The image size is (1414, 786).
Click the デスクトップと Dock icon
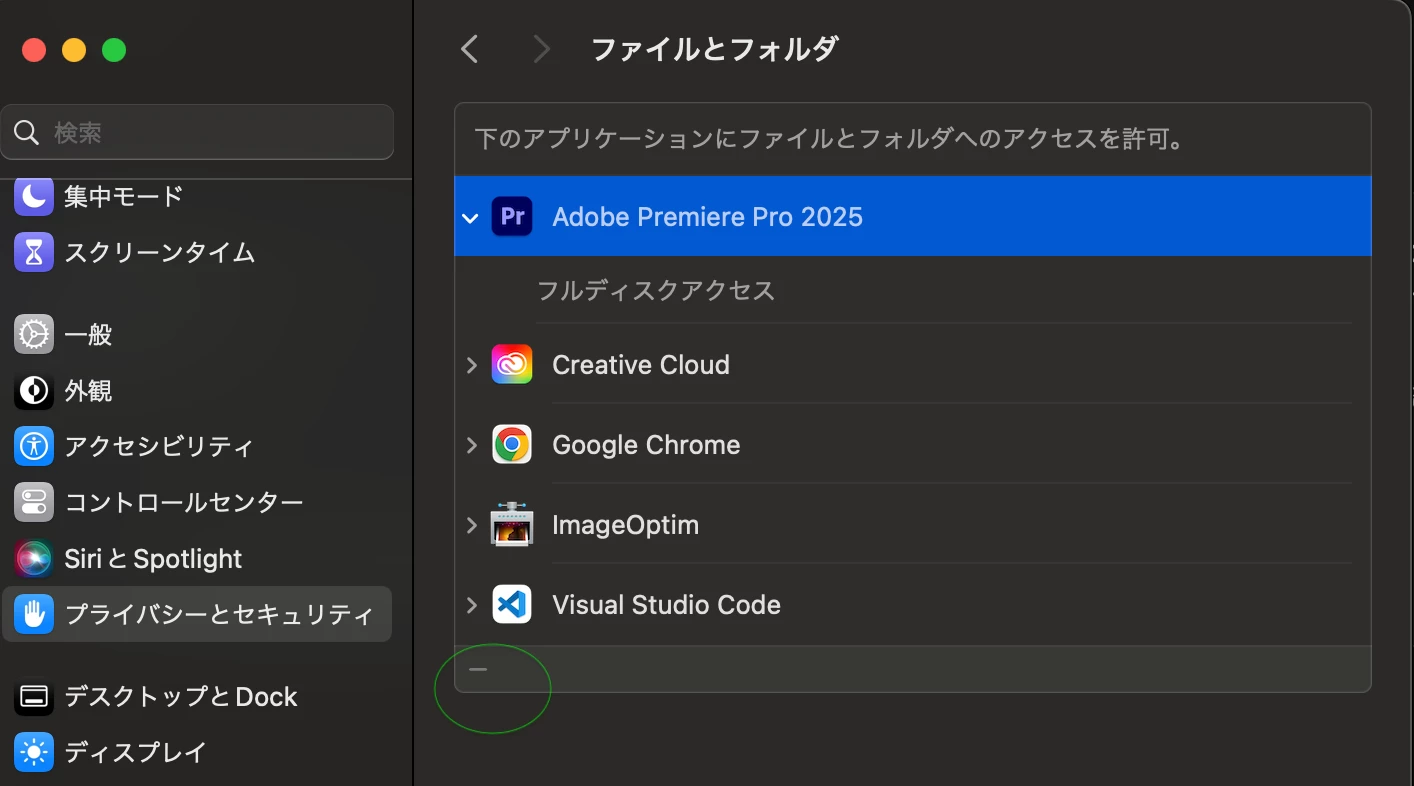tap(34, 697)
